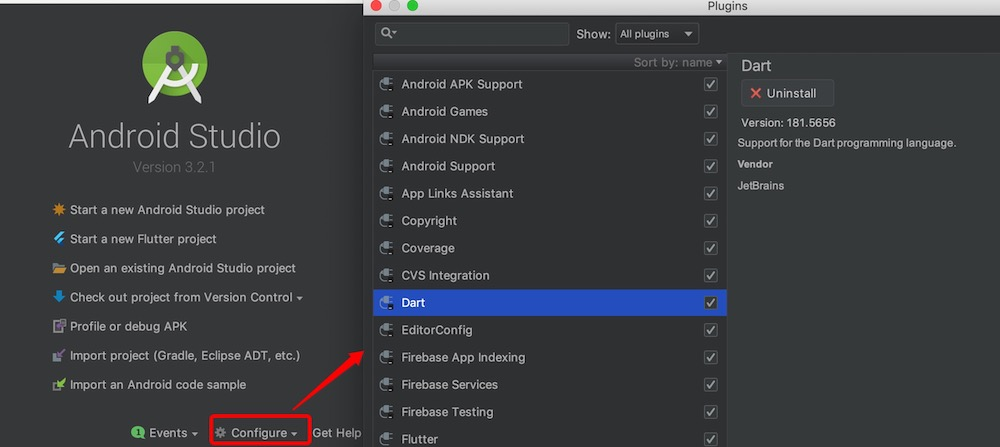
Task: Toggle the Android Games plugin checkbox
Action: tap(710, 112)
